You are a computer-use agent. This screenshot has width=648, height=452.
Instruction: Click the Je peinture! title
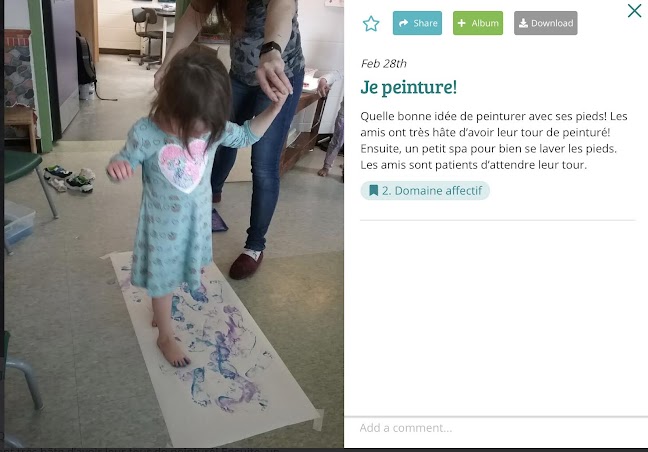(x=408, y=88)
